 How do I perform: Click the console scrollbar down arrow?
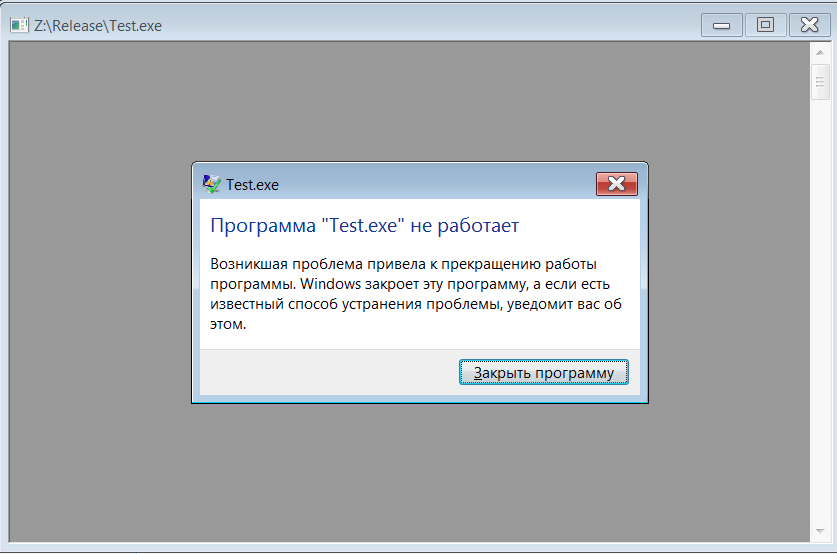point(820,531)
